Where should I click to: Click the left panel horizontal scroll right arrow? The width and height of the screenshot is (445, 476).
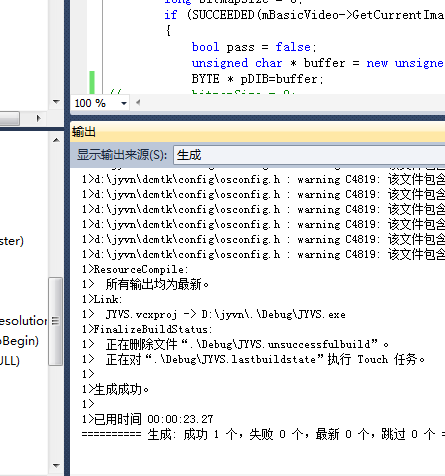coord(39,118)
